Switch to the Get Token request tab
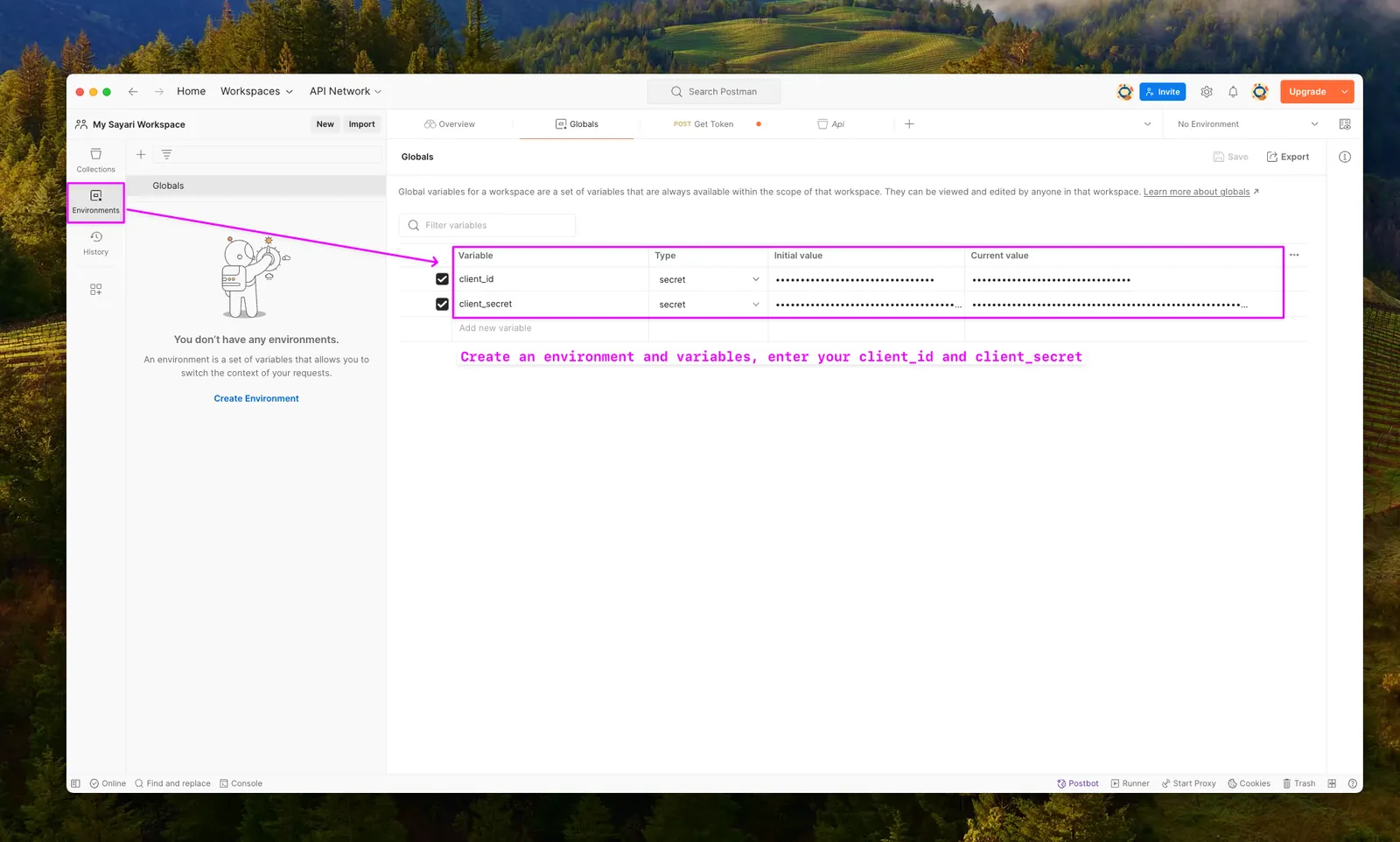 pyautogui.click(x=703, y=124)
